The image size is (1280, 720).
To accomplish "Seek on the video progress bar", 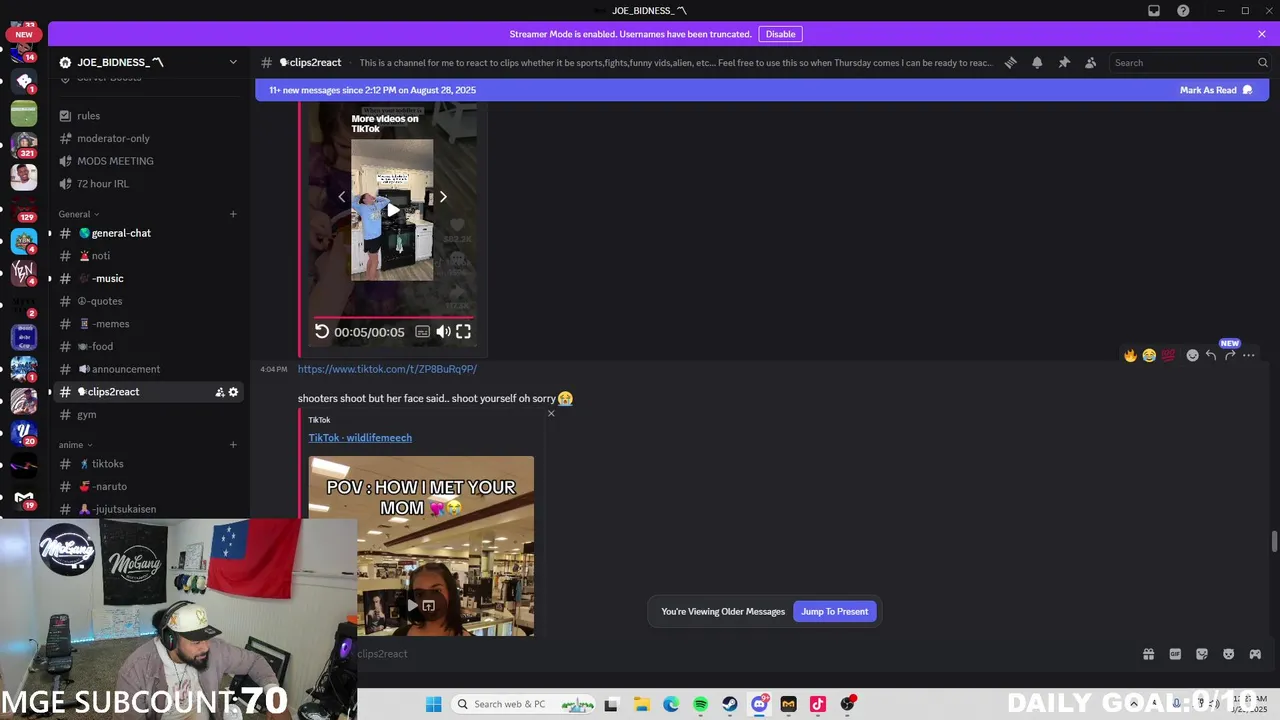I will click(x=393, y=317).
